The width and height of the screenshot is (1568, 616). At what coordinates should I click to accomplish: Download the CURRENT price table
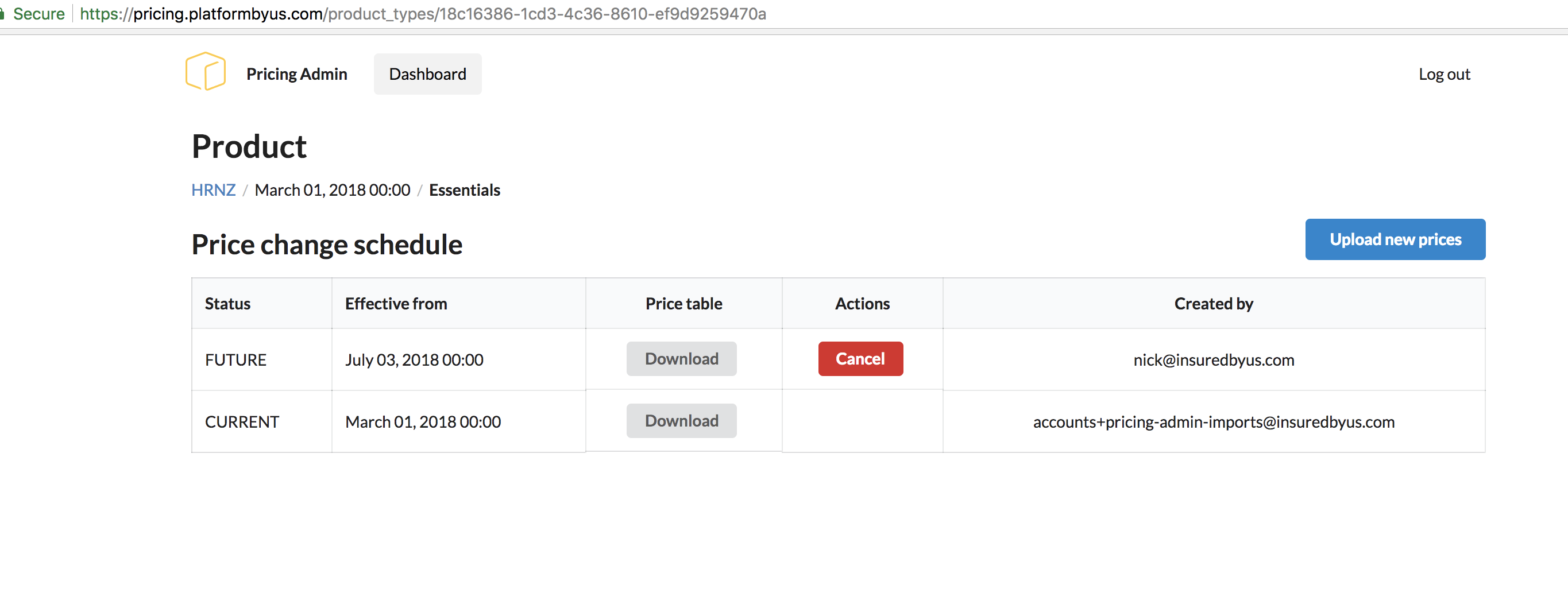pyautogui.click(x=681, y=421)
